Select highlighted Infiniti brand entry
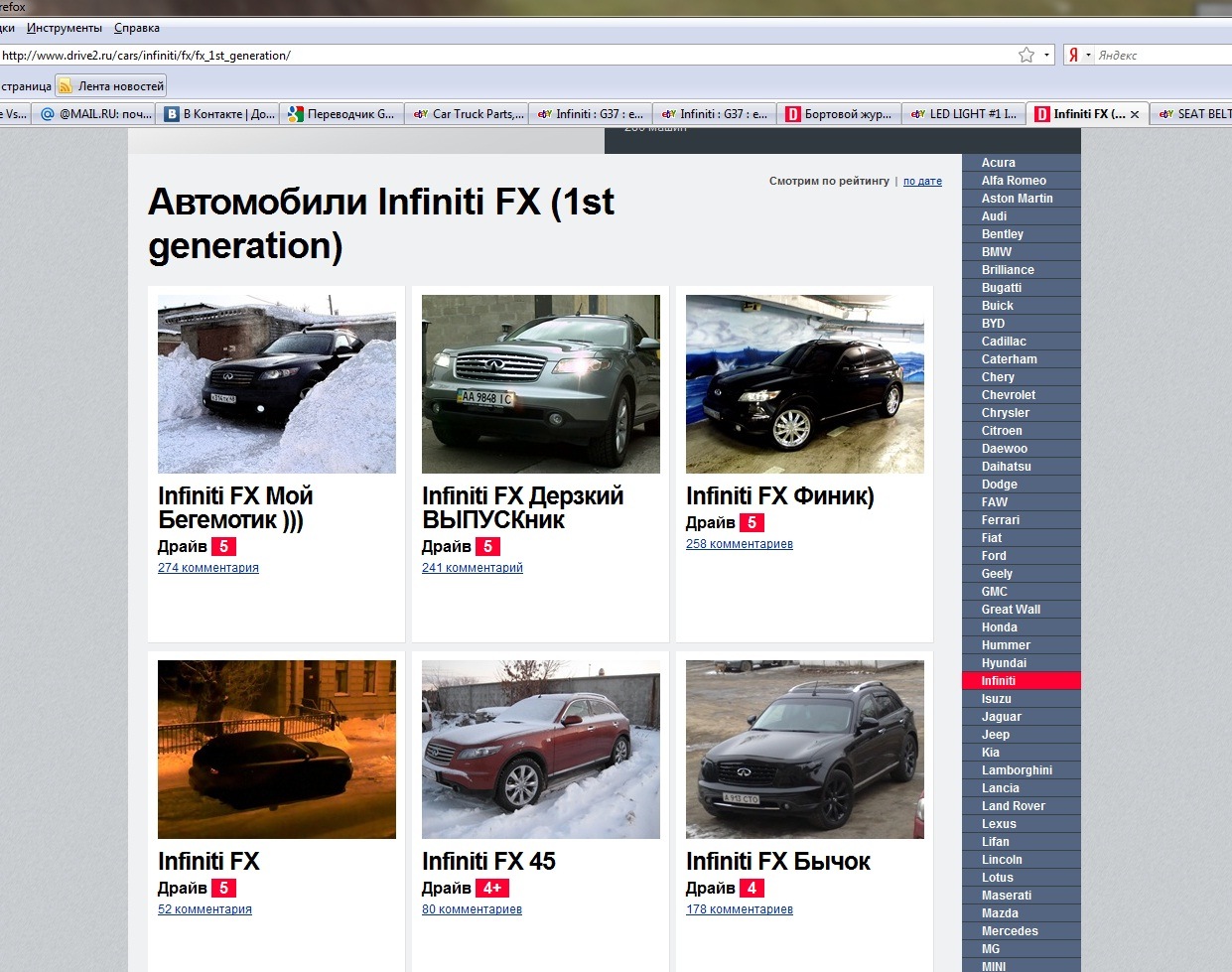 (x=1022, y=681)
